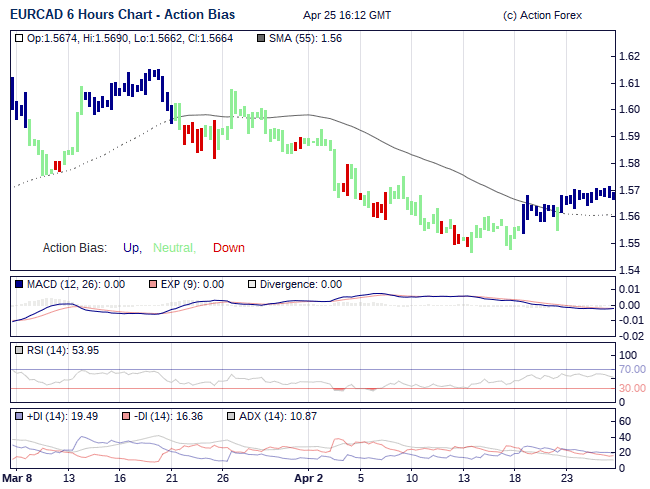
Task: Click the blue Up, bias legend
Action: pos(133,248)
